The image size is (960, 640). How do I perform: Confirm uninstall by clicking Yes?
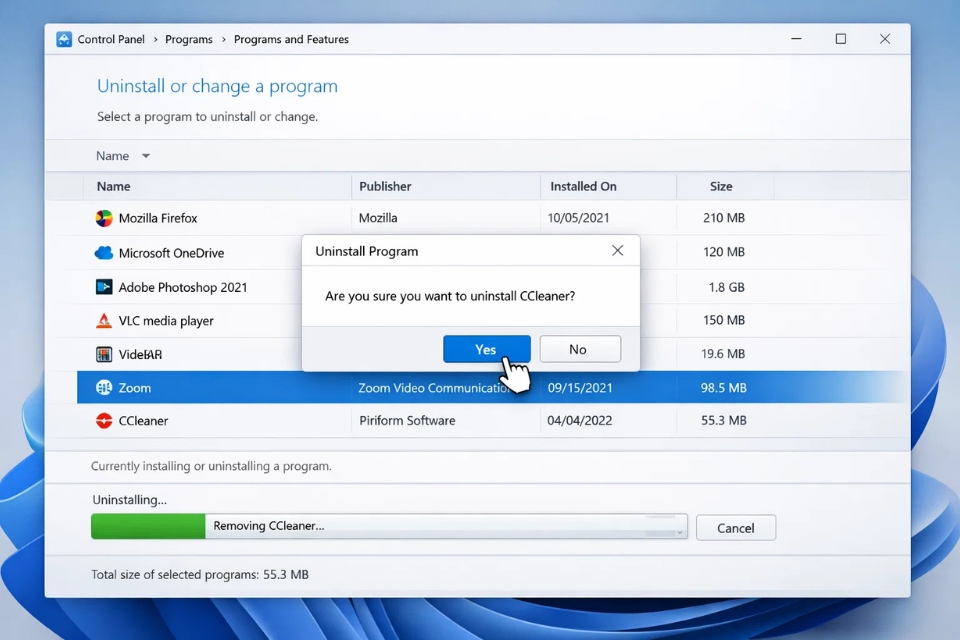point(486,349)
